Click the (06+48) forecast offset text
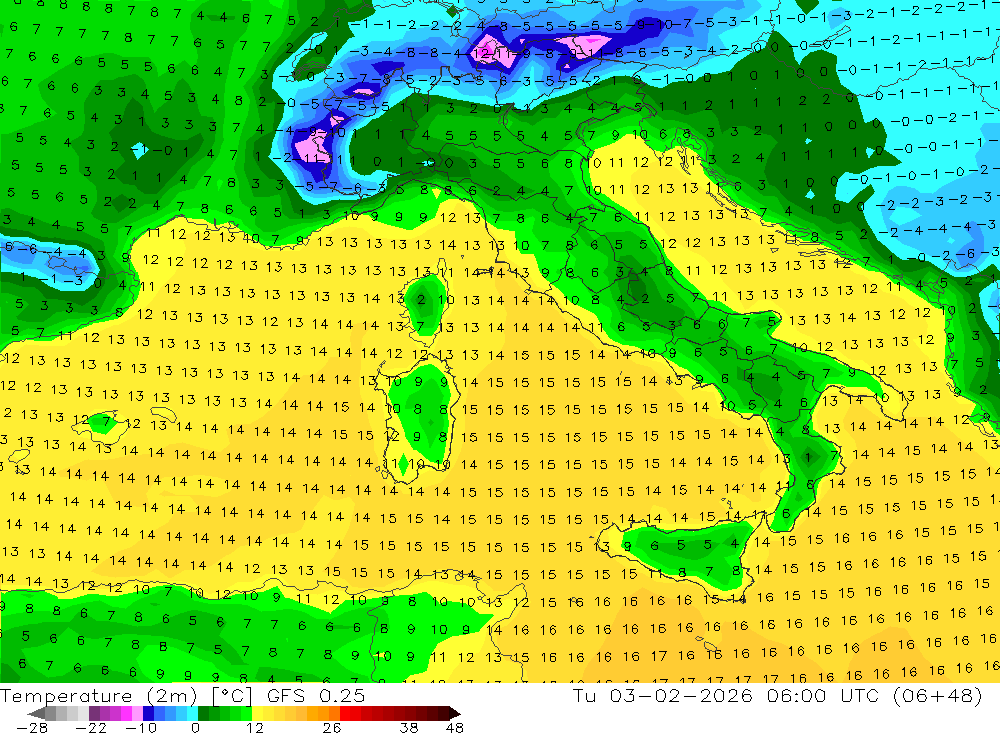 (937, 696)
